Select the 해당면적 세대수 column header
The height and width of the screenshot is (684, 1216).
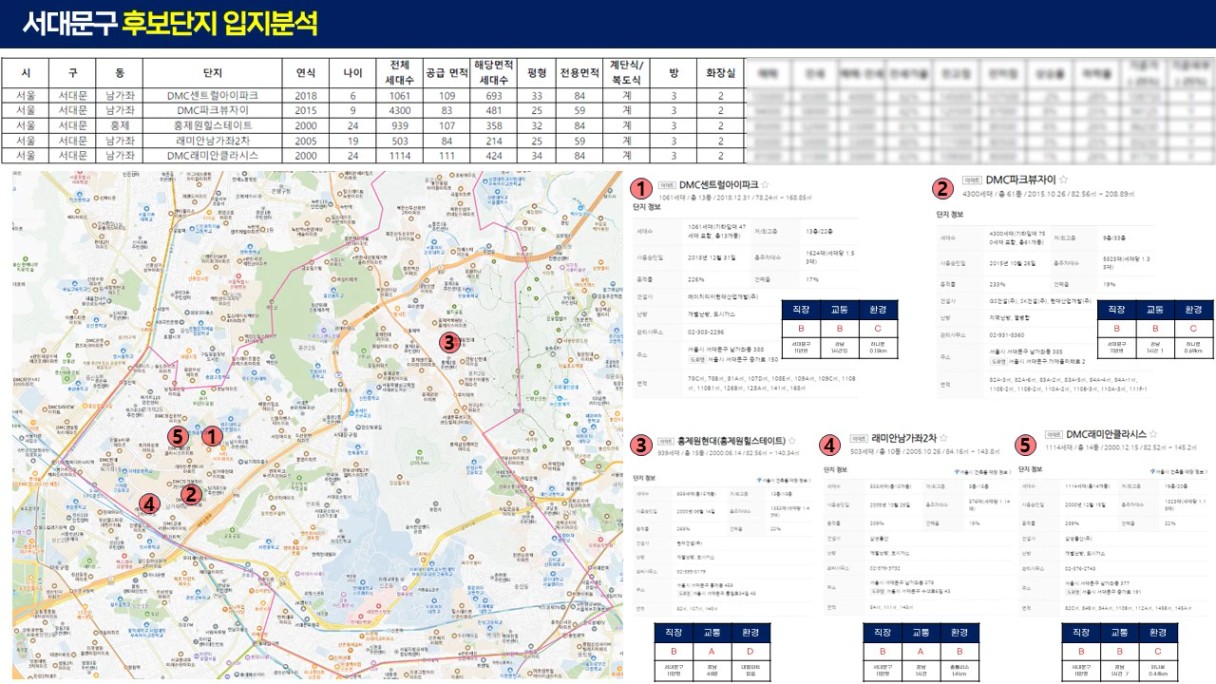[492, 73]
